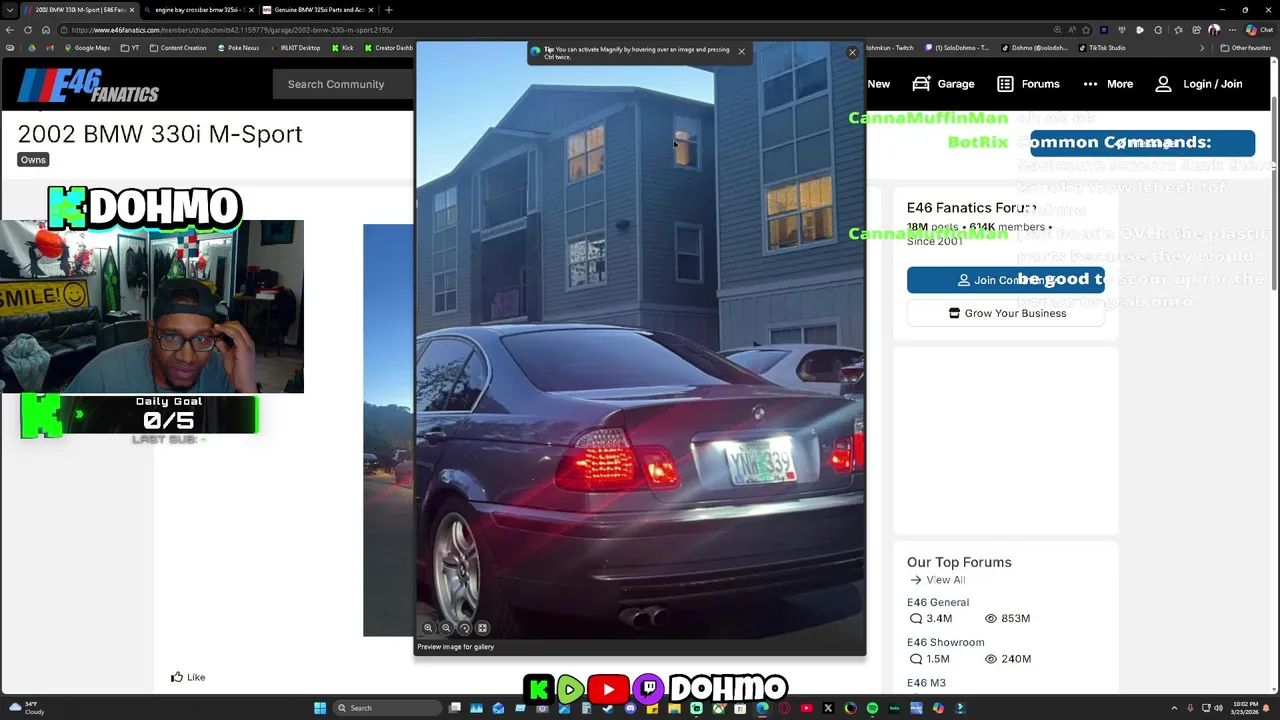Open Google Maps bookmark

point(87,48)
